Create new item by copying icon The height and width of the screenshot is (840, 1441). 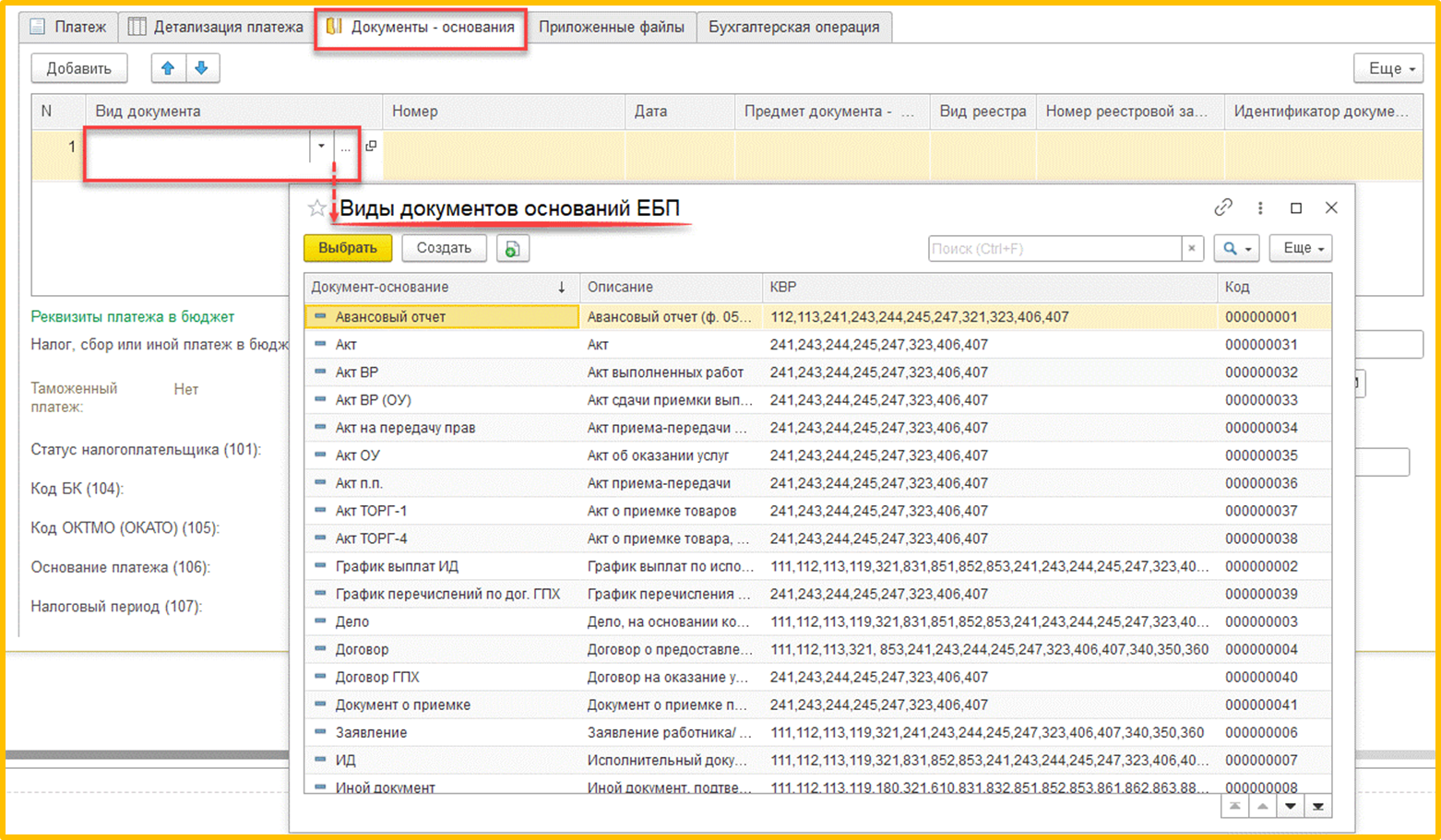point(513,248)
